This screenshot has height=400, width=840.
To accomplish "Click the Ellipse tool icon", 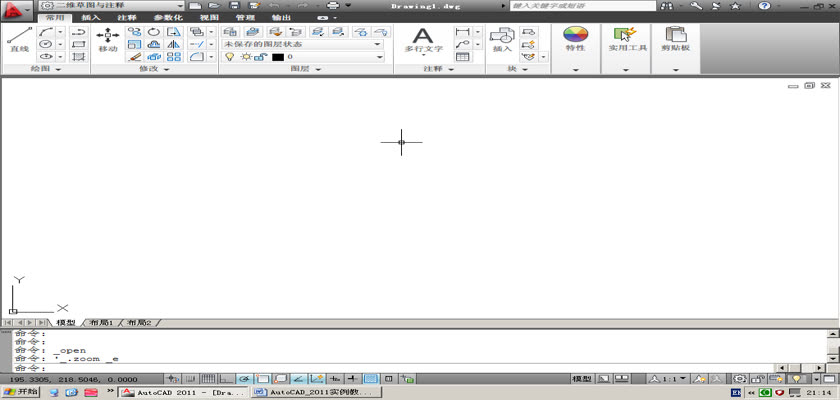I will (46, 56).
